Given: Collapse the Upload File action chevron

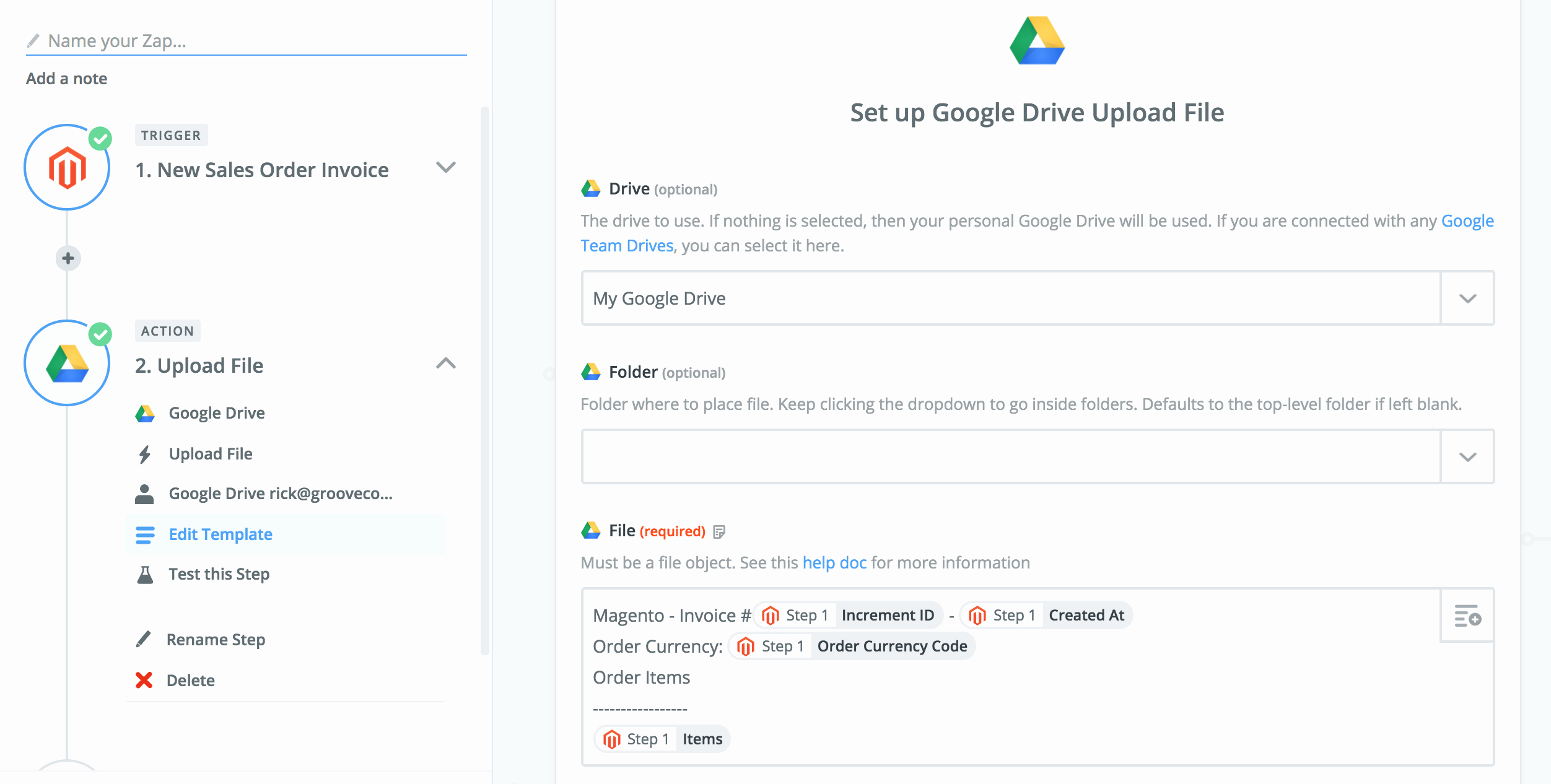Looking at the screenshot, I should [447, 363].
